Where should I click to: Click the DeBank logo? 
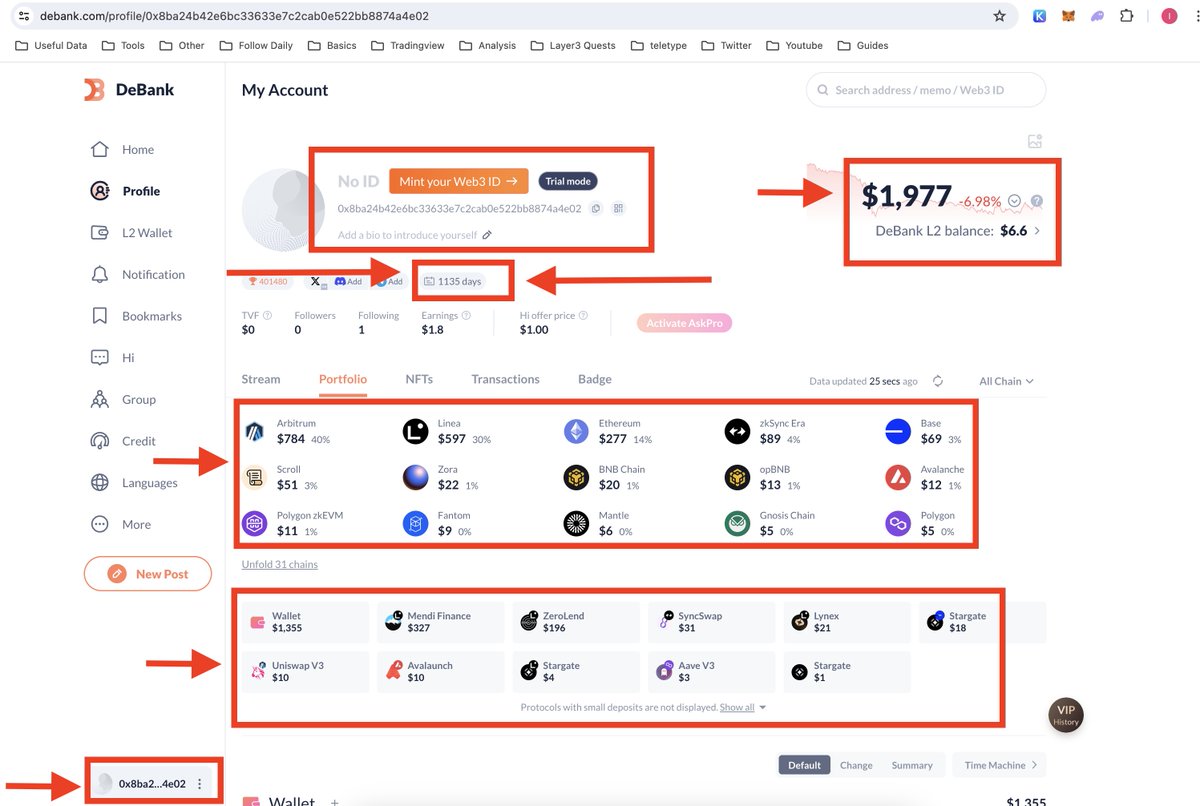pos(129,90)
